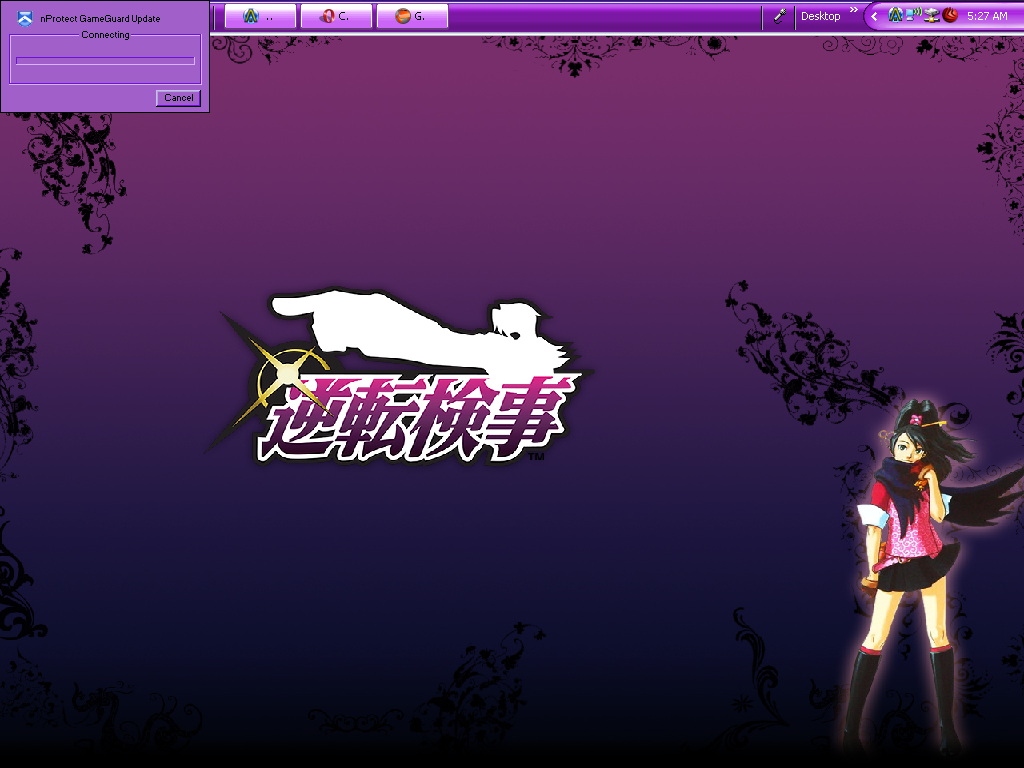Switch to the Opera taskbar button labeled C.
Screen dimensions: 1024x768
(336, 16)
